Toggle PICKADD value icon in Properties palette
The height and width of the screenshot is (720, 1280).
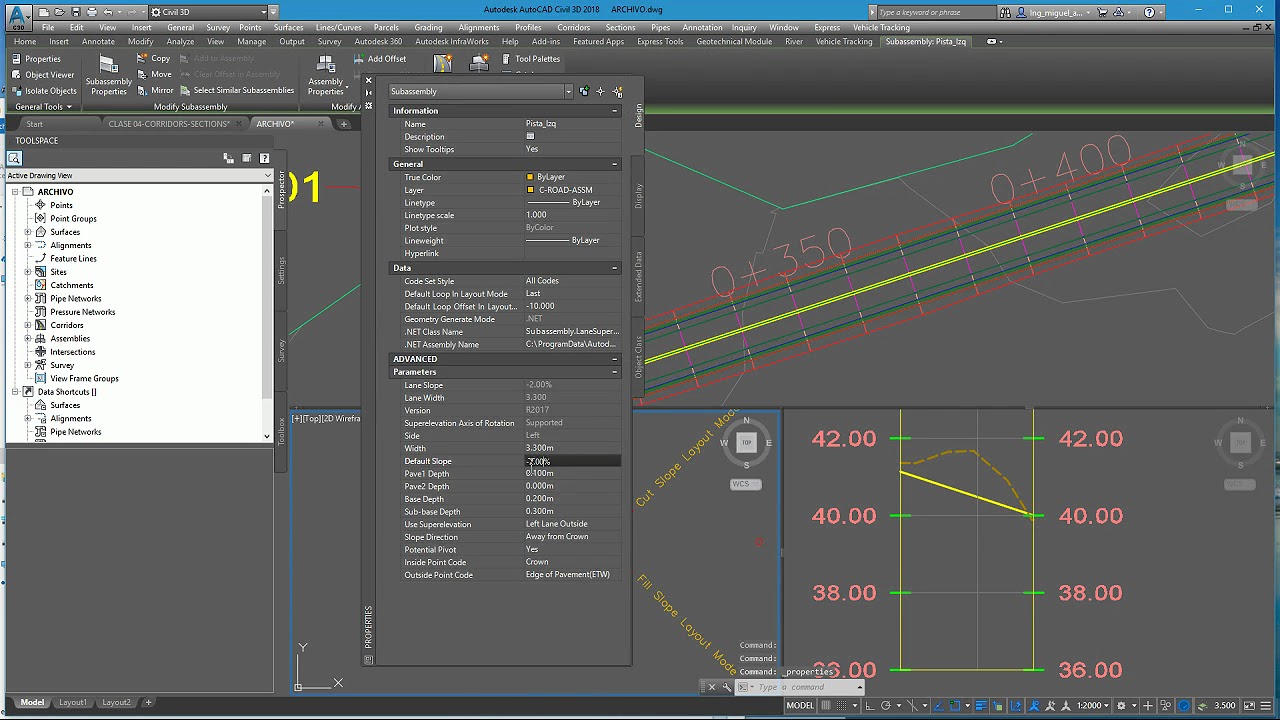tap(584, 91)
